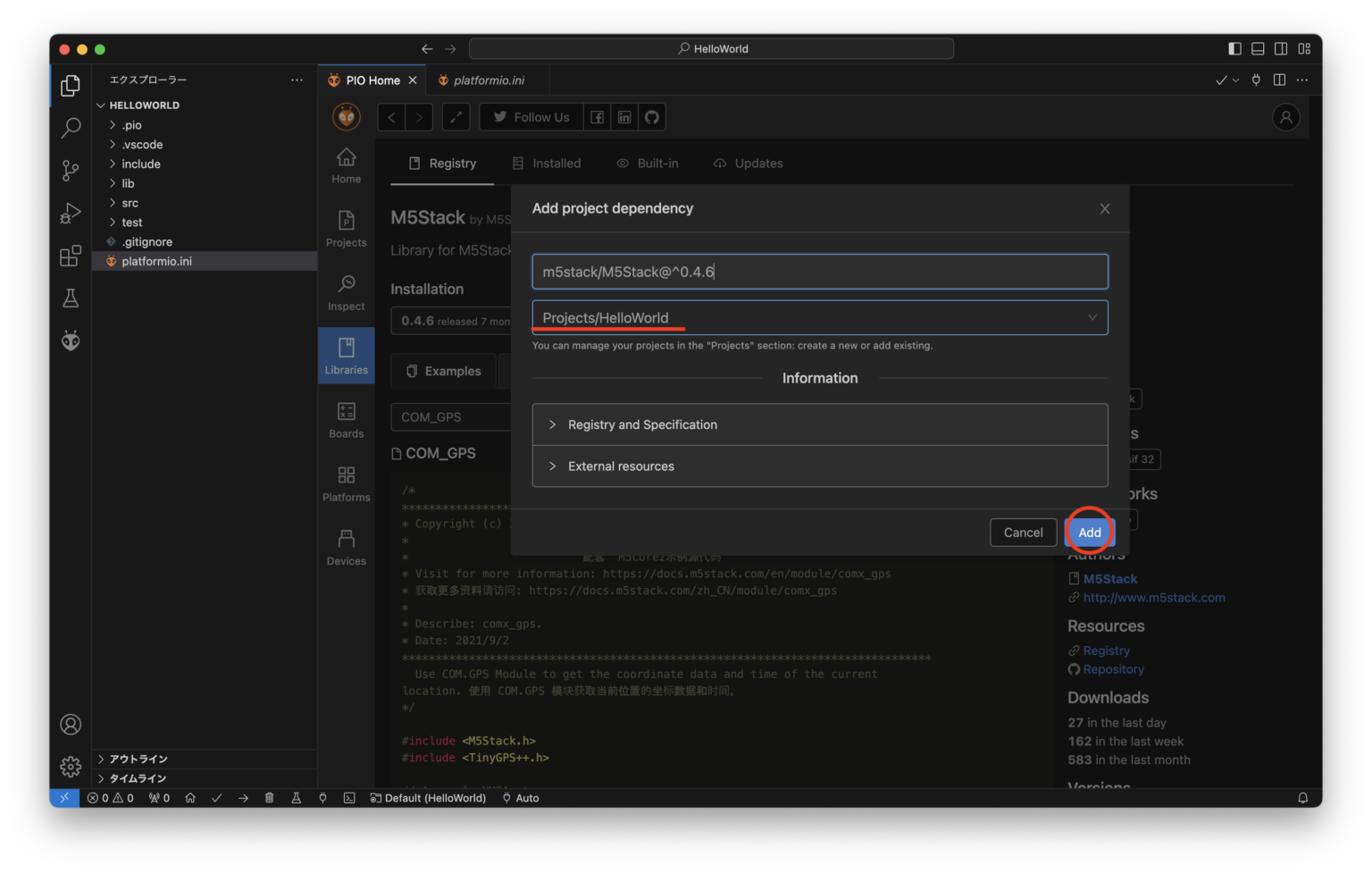The image size is (1372, 873).
Task: Open the http://www.m5stack.com resource link
Action: [x=1153, y=597]
